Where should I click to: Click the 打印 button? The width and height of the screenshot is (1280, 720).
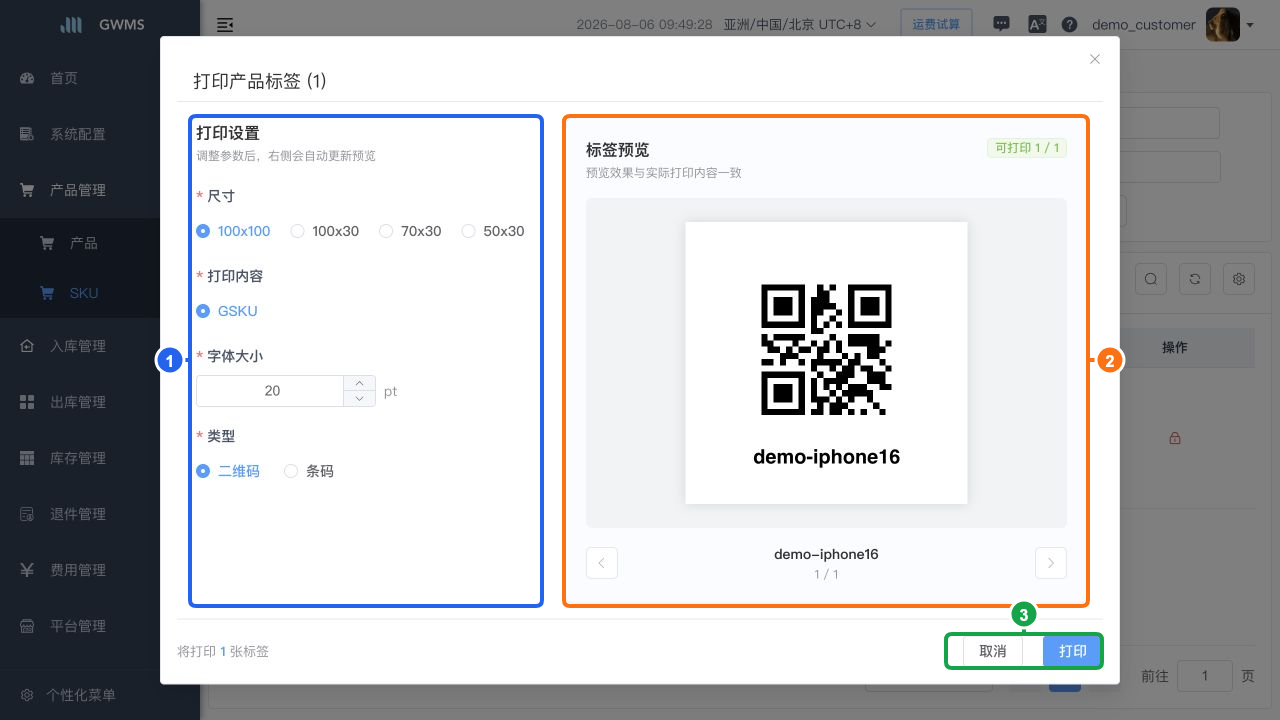point(1072,651)
